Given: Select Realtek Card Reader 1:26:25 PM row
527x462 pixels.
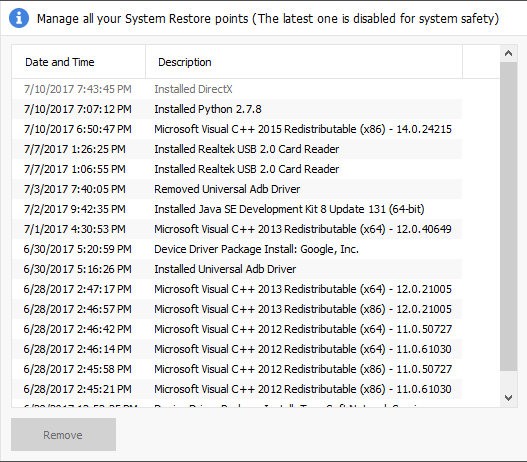Looking at the screenshot, I should pyautogui.click(x=237, y=149).
